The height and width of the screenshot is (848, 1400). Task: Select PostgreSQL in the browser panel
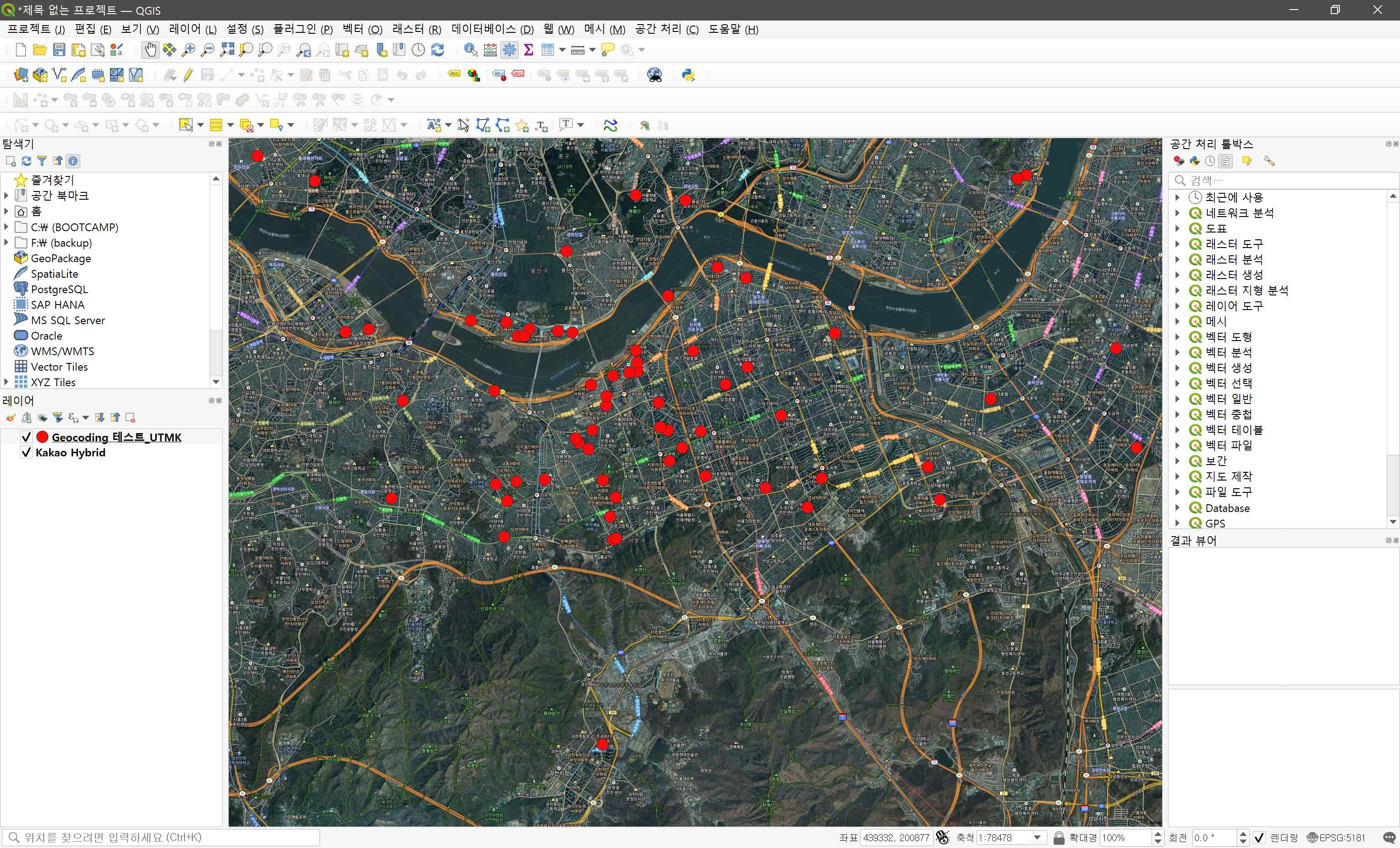click(59, 290)
